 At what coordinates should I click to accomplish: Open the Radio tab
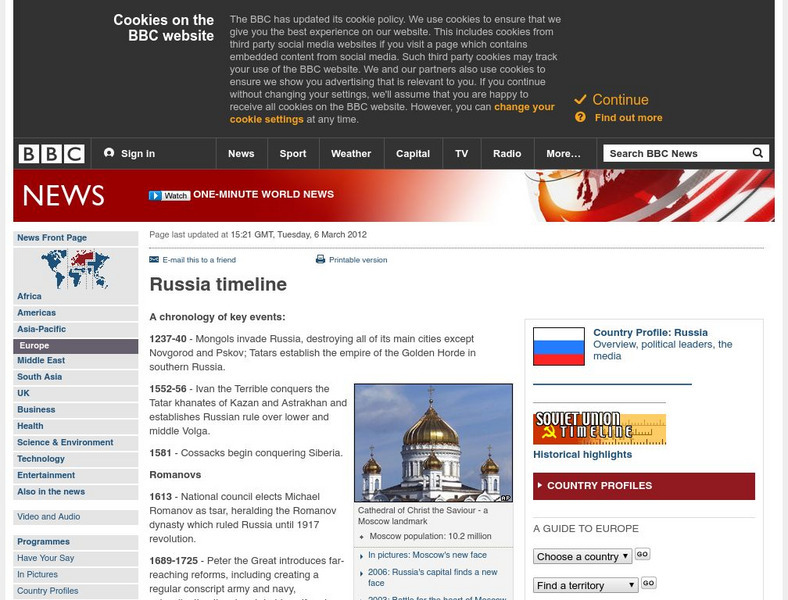pyautogui.click(x=507, y=154)
